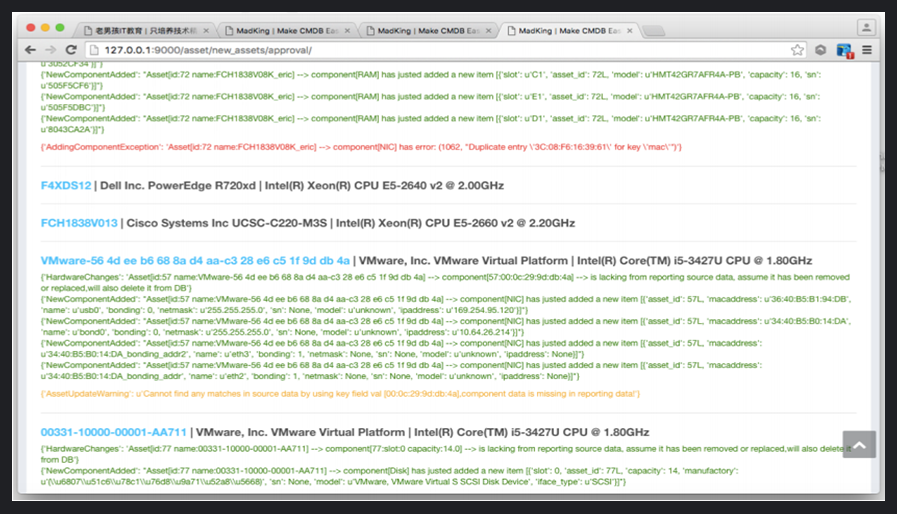Bookmark this page with the star icon
This screenshot has height=514, width=897.
pos(797,50)
